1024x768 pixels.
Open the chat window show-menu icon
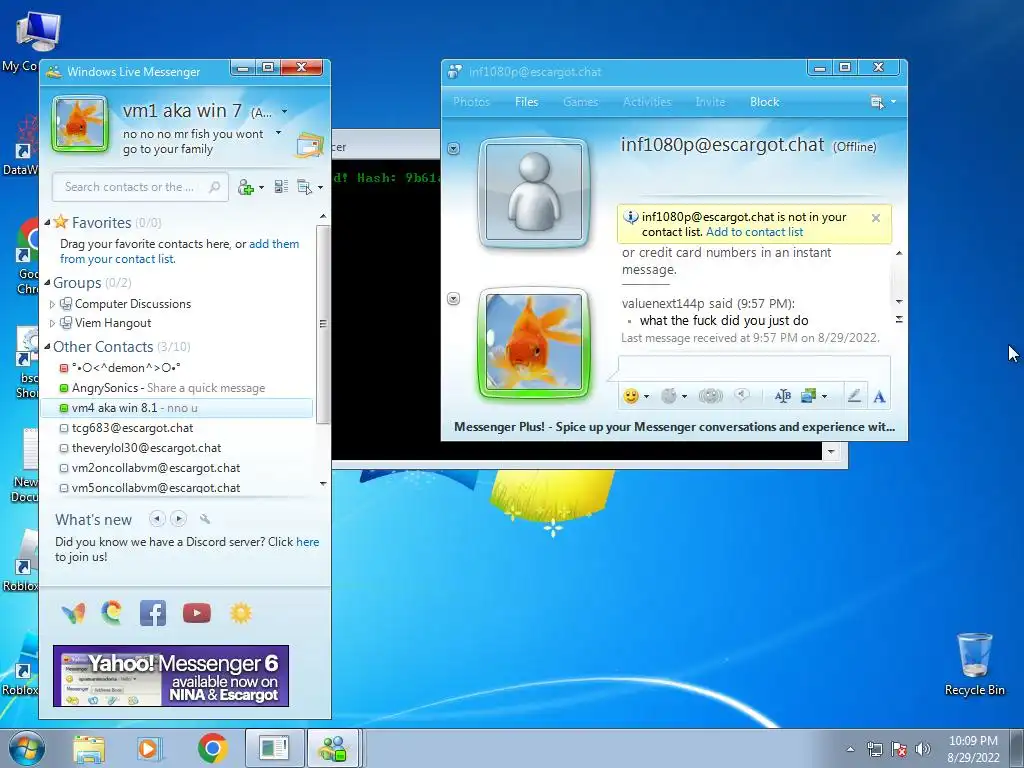(x=877, y=102)
